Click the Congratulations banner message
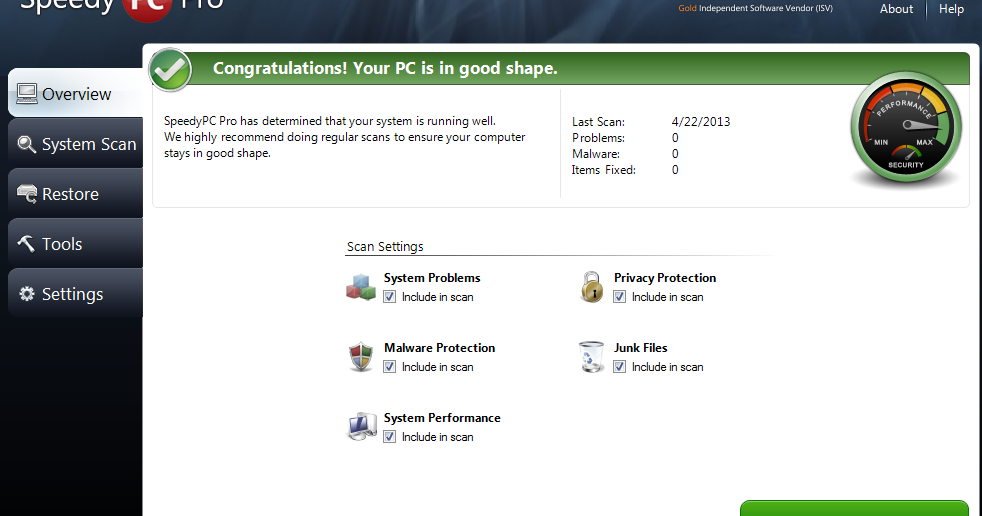 click(x=385, y=68)
